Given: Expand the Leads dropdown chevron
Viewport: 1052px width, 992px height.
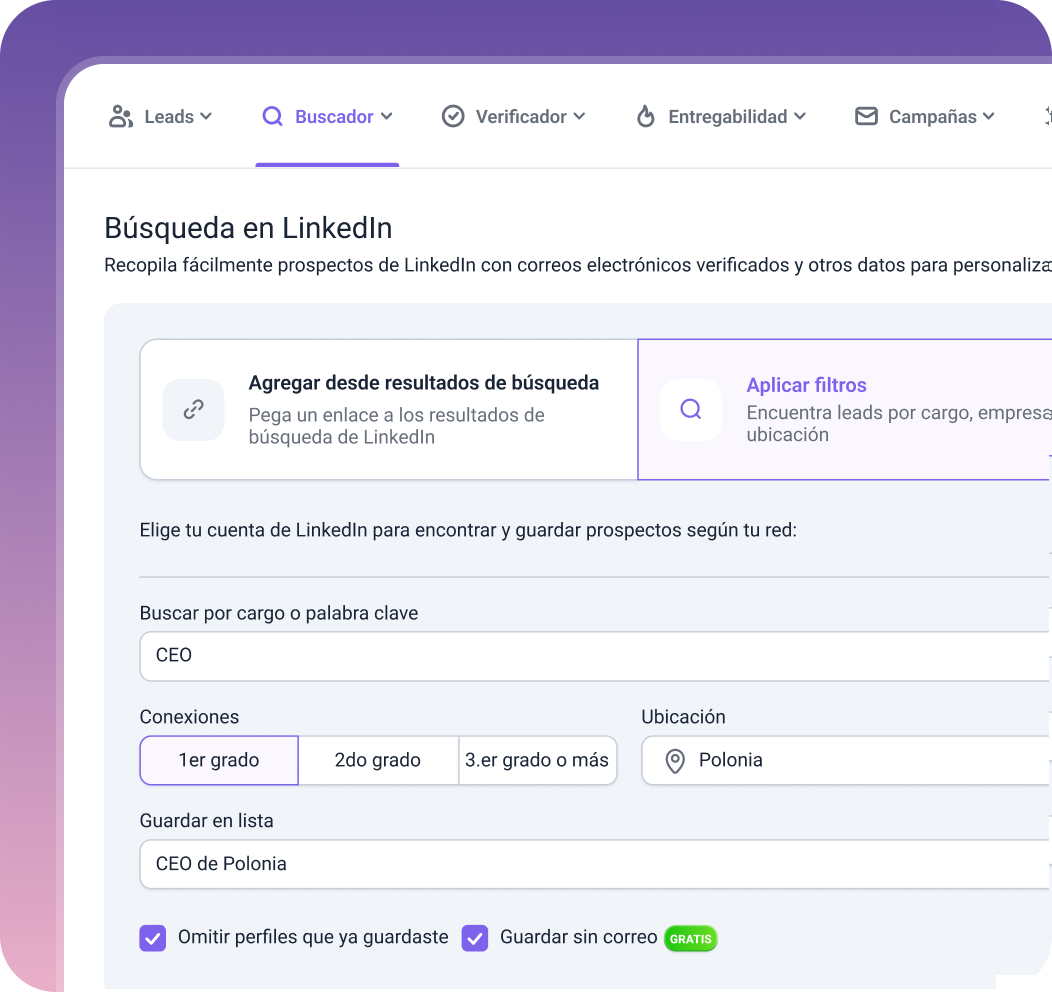Looking at the screenshot, I should tap(206, 117).
